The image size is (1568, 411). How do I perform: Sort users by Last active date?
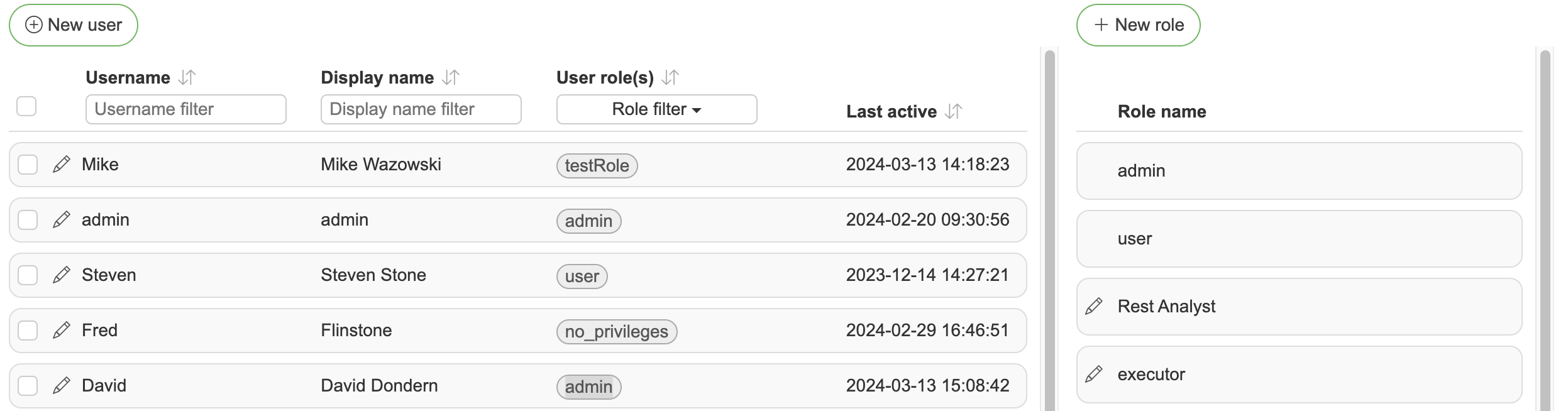pyautogui.click(x=954, y=112)
